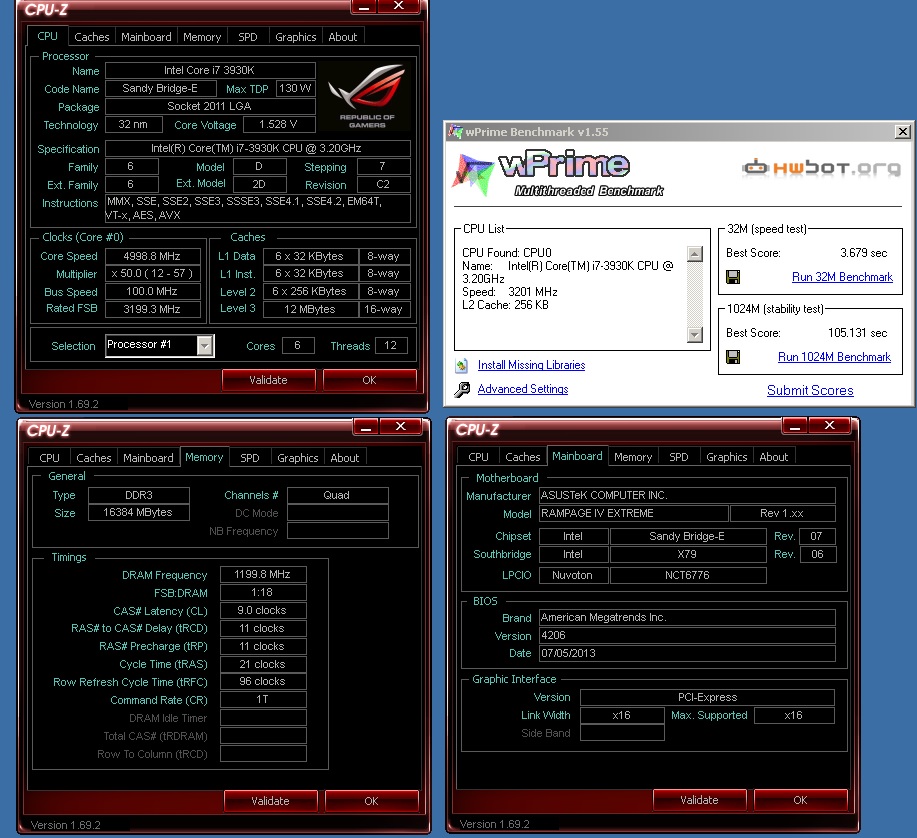Click the Core Voltage value 1.528 V
Viewport: 917px width, 838px height.
point(278,125)
